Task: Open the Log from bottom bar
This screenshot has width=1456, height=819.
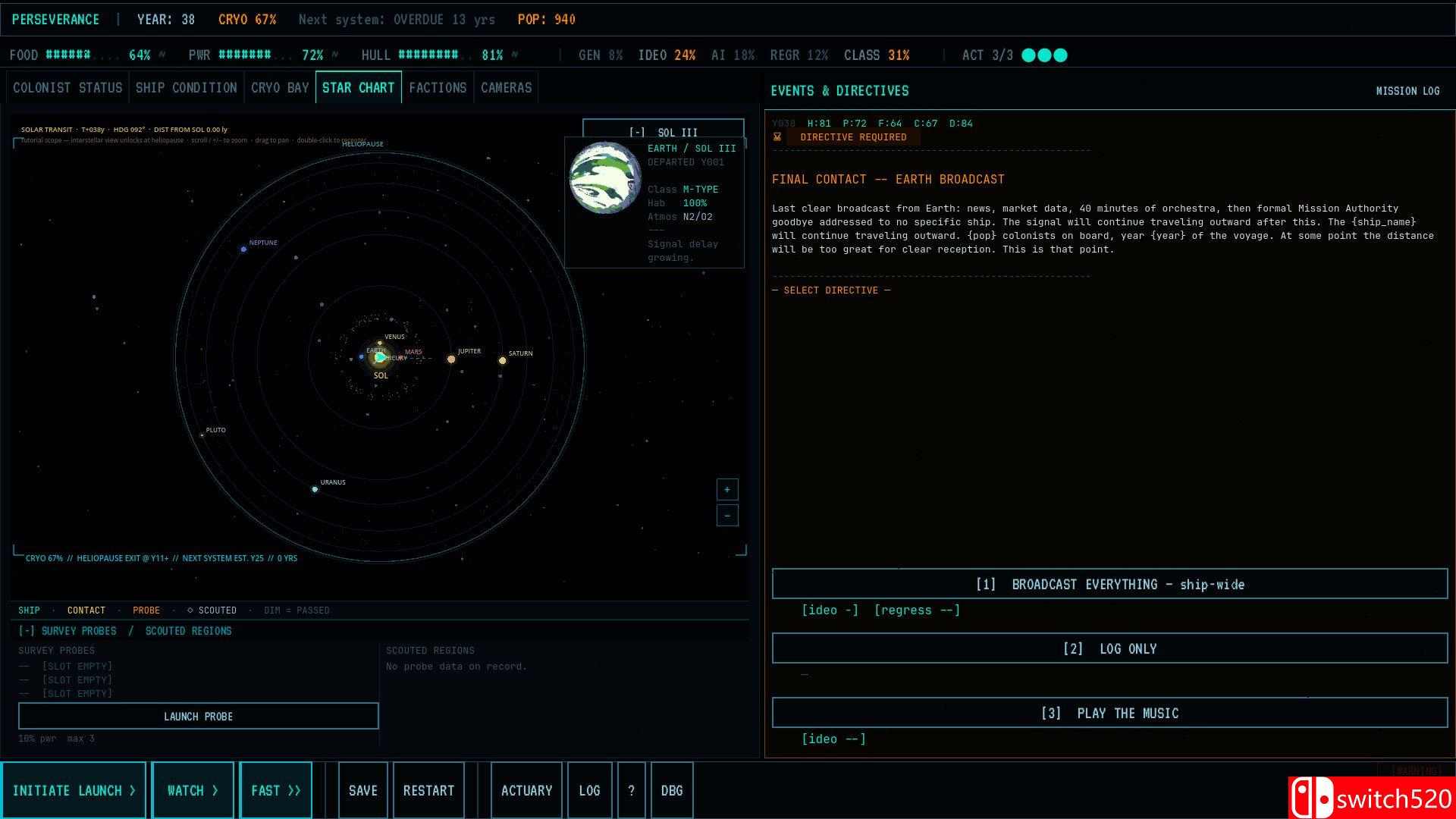Action: pyautogui.click(x=589, y=790)
